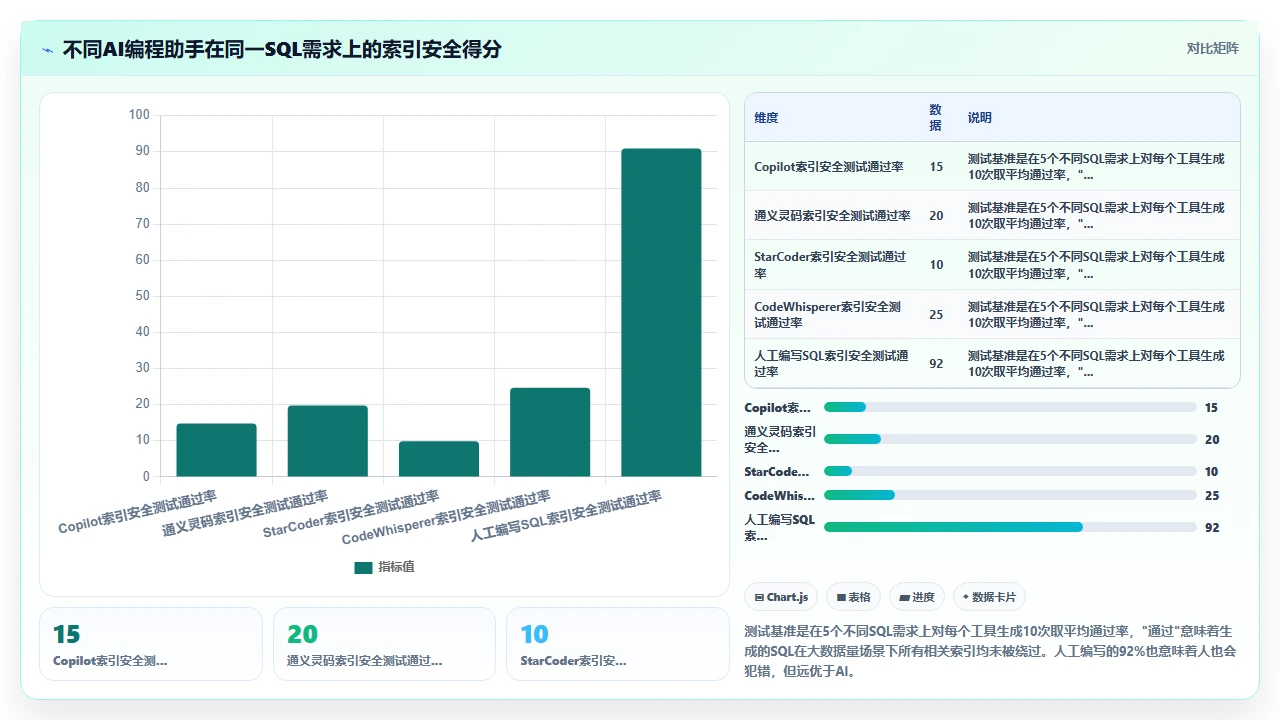Click y-axis tick label 100

coord(139,115)
